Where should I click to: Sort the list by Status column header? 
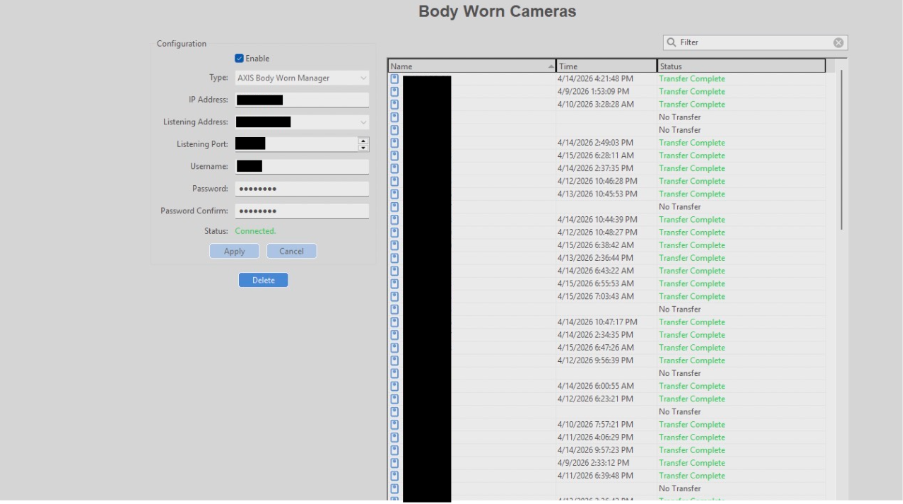tap(740, 66)
